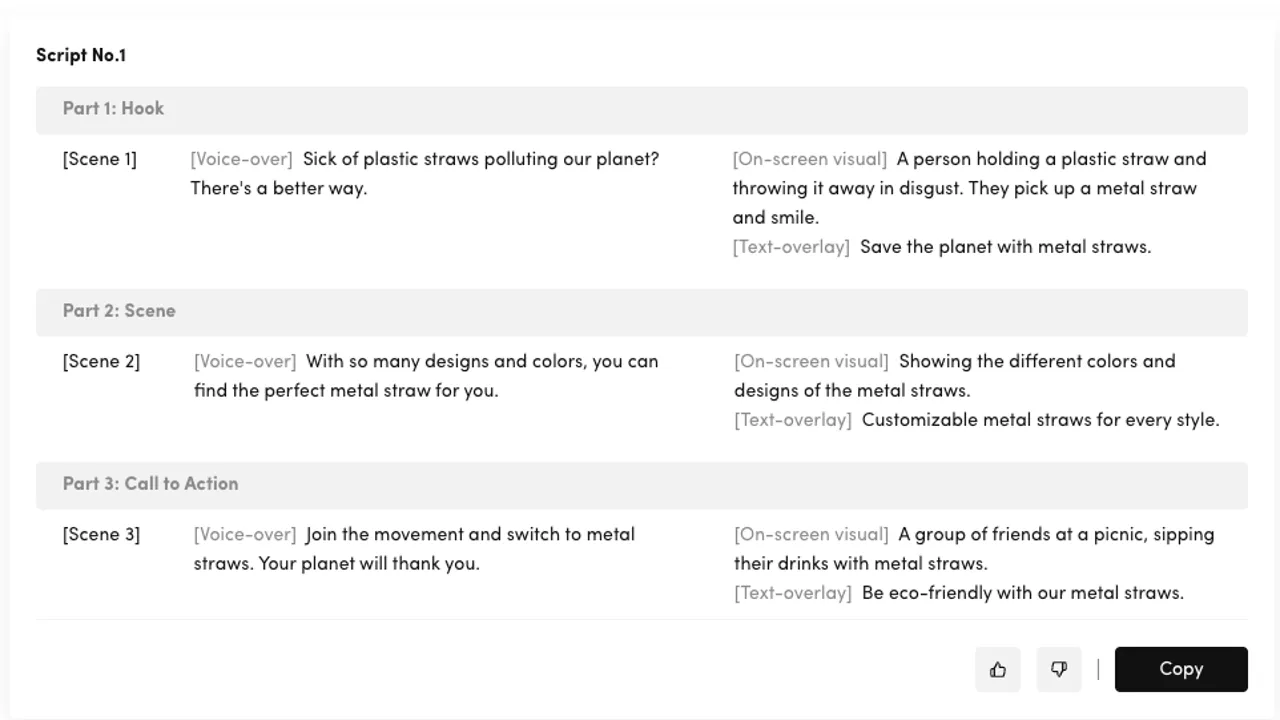Click the thumbs up icon
Image resolution: width=1280 pixels, height=720 pixels.
[x=998, y=670]
